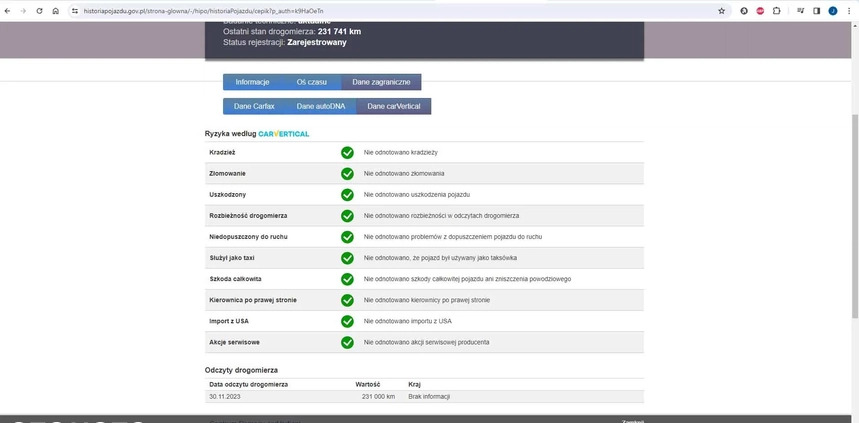Click the 'Wartość' column header

pos(368,385)
